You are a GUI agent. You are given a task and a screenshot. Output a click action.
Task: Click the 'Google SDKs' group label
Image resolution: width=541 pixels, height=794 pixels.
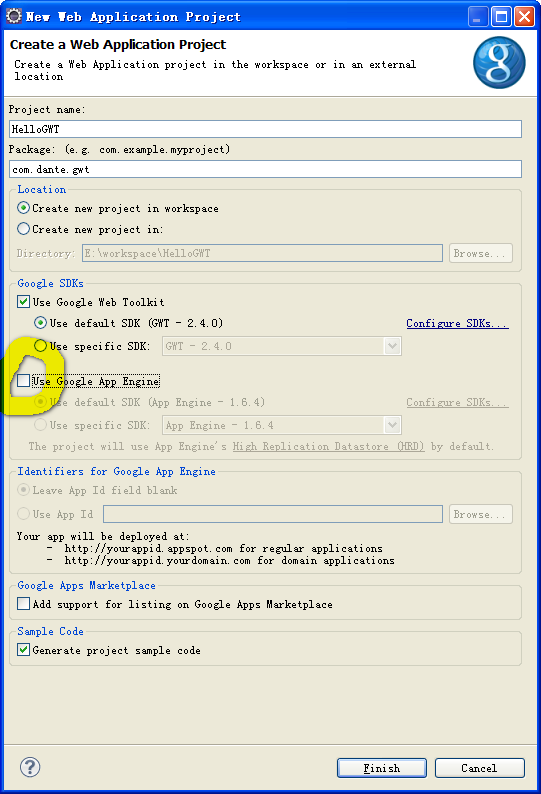point(50,283)
